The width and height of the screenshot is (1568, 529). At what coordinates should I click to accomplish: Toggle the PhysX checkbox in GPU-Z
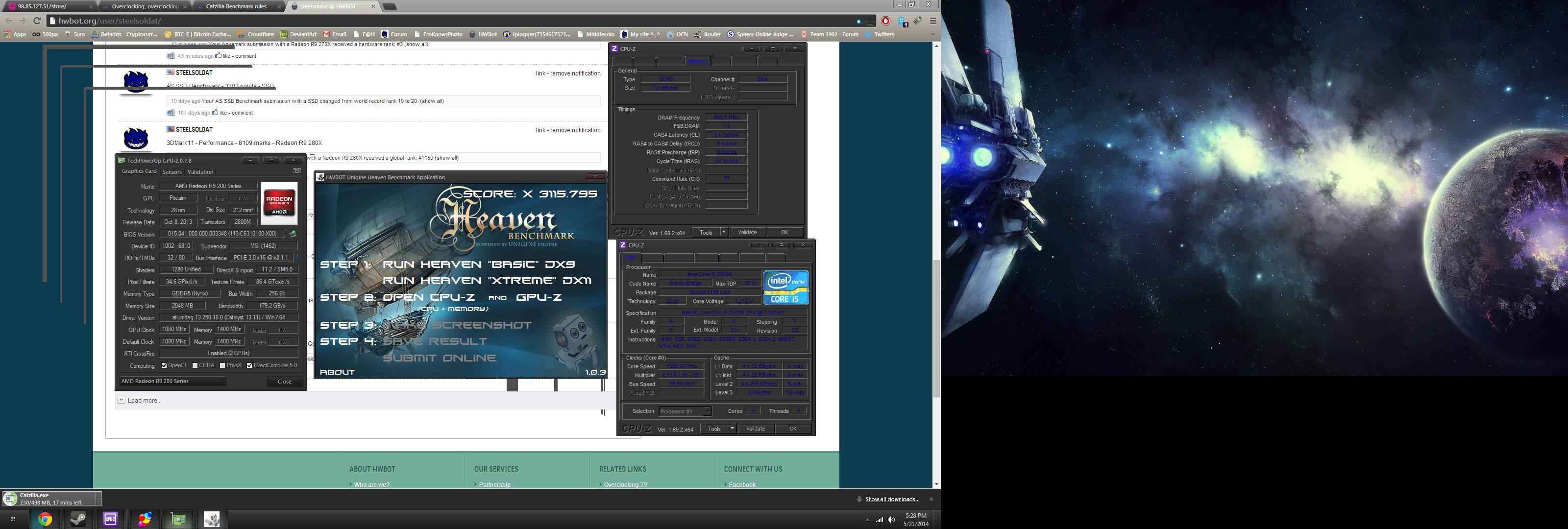coord(222,365)
